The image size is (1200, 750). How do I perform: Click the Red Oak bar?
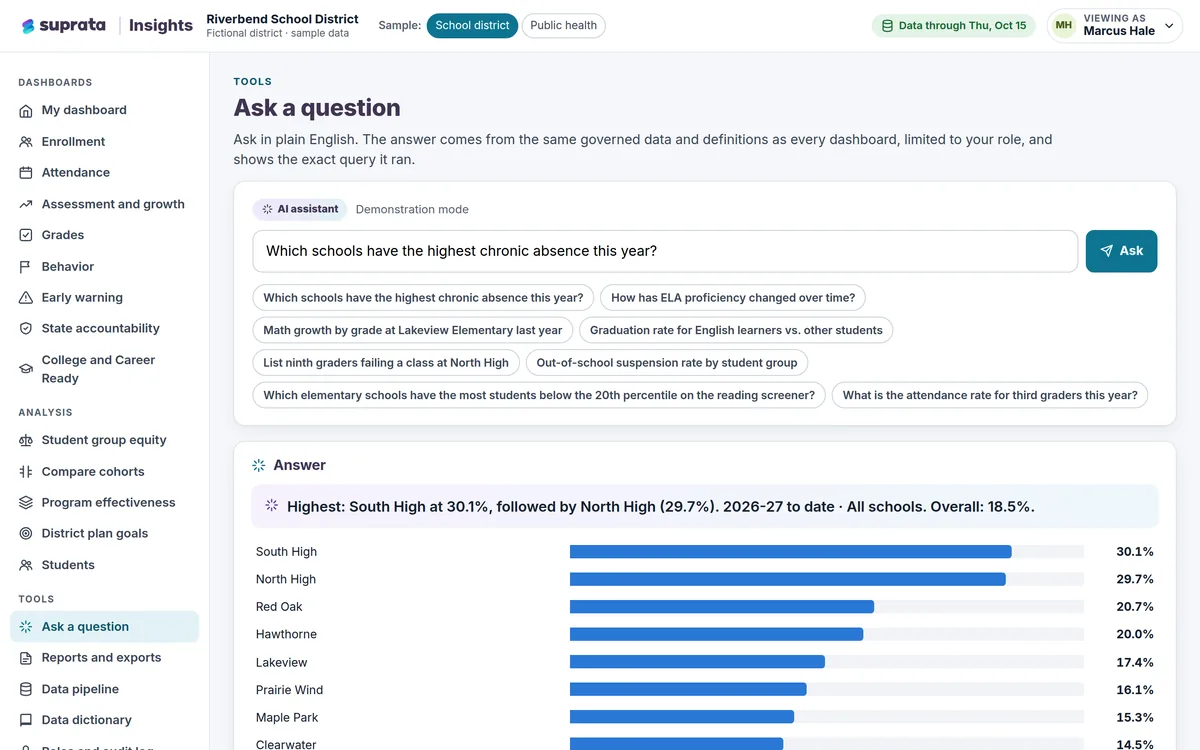pos(722,607)
